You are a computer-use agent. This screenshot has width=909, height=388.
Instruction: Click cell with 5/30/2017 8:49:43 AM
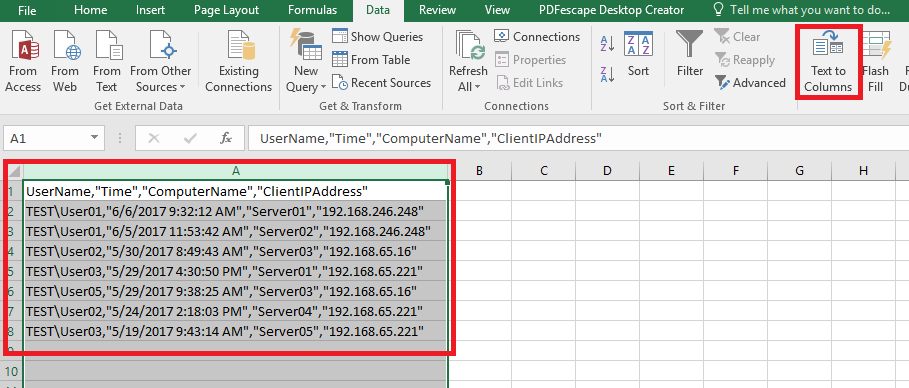(x=236, y=251)
